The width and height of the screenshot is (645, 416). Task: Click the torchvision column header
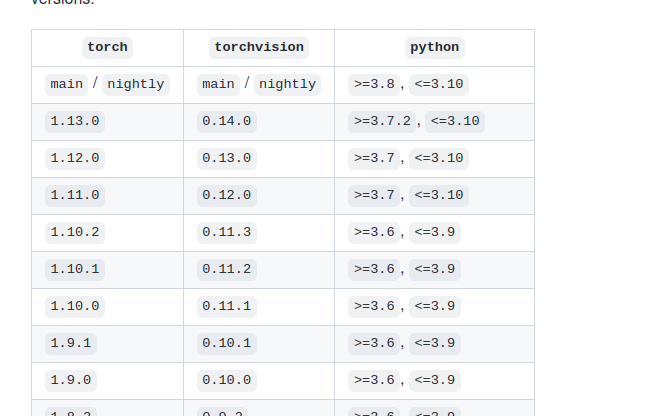tap(259, 47)
